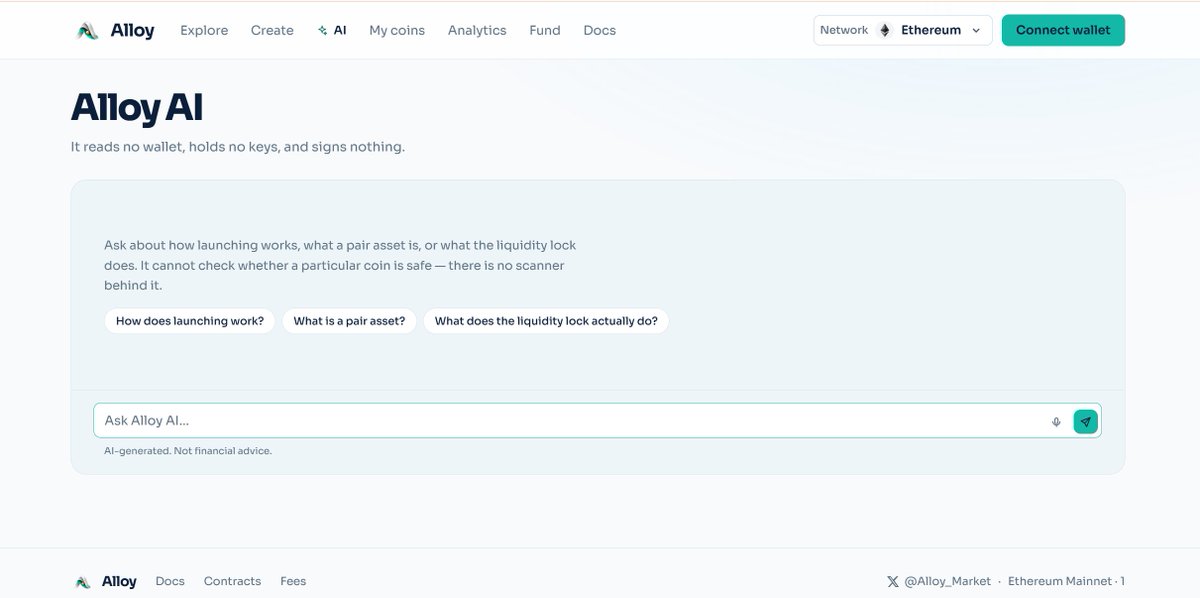Open the Create page
Screen dimensions: 1200x598
[x=272, y=31]
